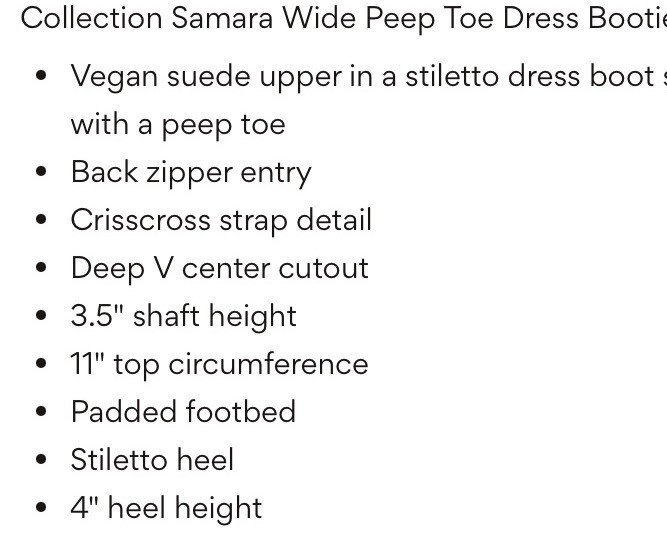Screen dimensions: 667x546
Task: Select the 'Stiletto heel' text
Action: click(152, 460)
